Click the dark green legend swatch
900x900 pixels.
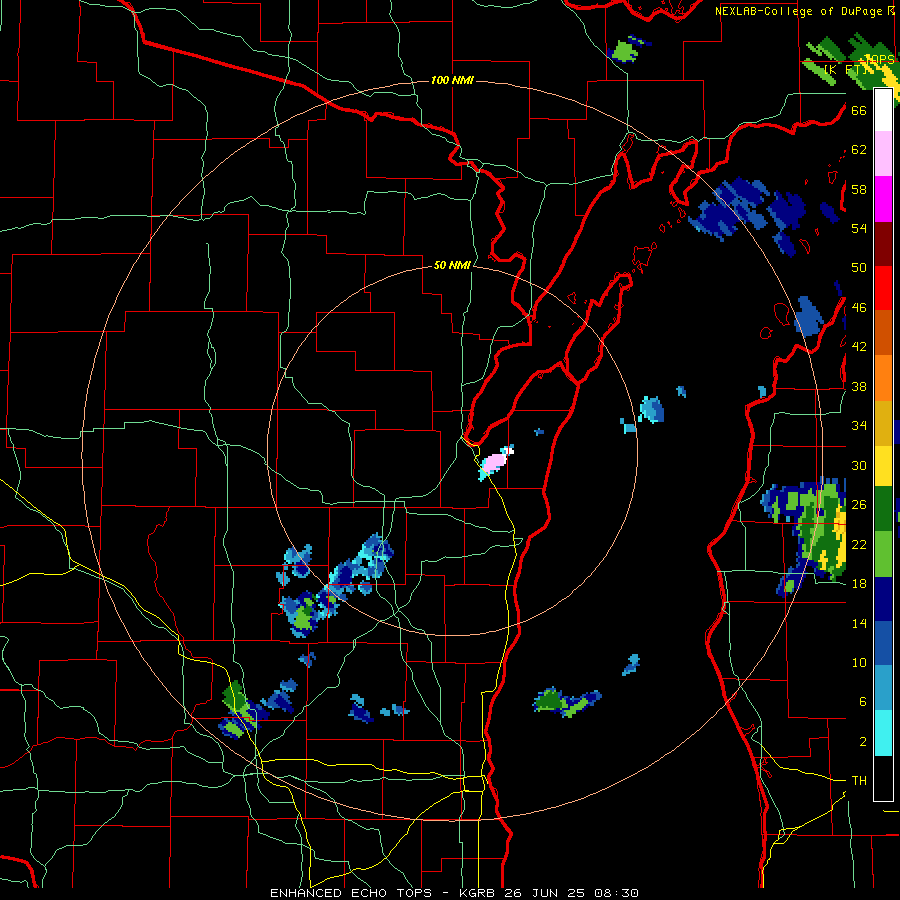[883, 509]
